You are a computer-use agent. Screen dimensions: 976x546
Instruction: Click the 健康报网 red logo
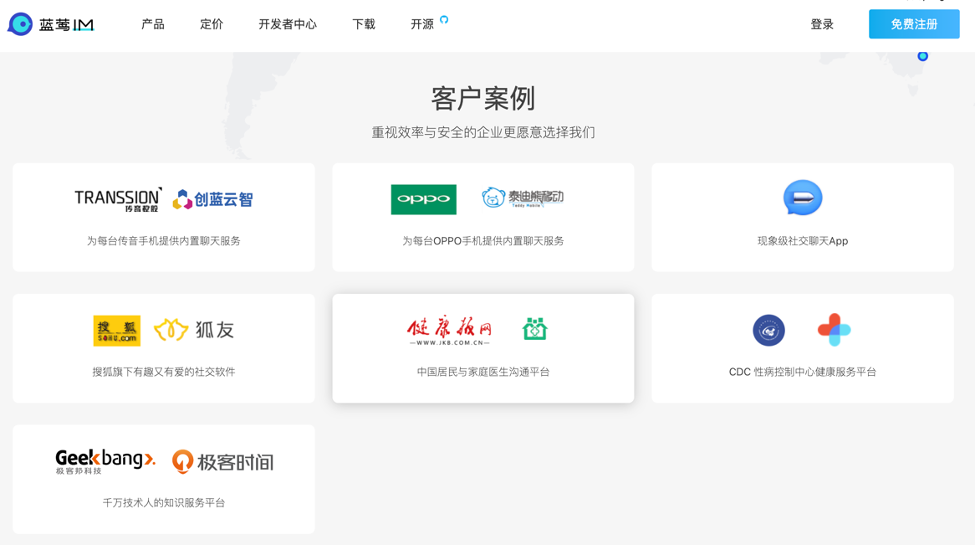449,331
